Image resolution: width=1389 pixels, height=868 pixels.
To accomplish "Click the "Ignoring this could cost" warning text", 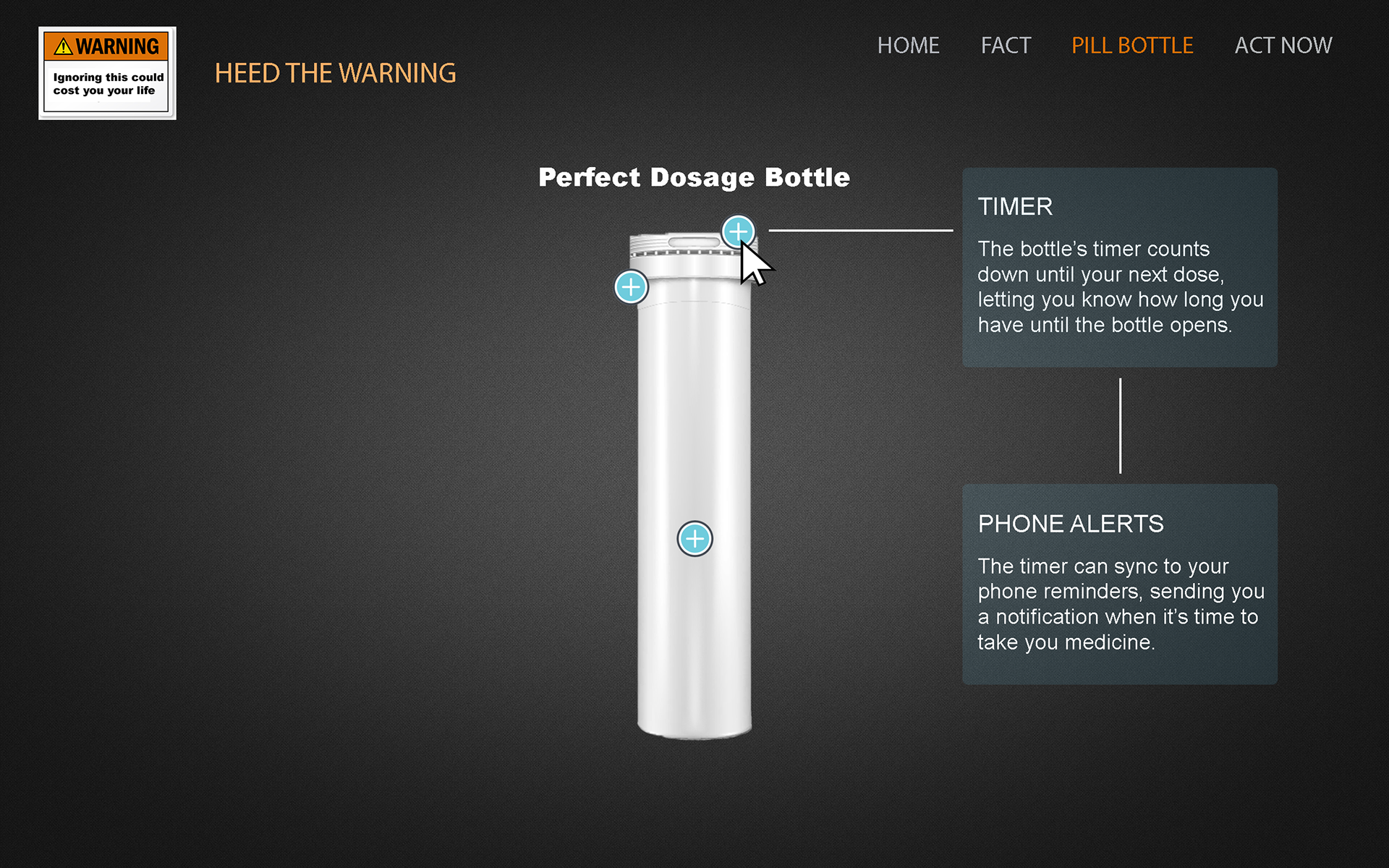I will 108,84.
